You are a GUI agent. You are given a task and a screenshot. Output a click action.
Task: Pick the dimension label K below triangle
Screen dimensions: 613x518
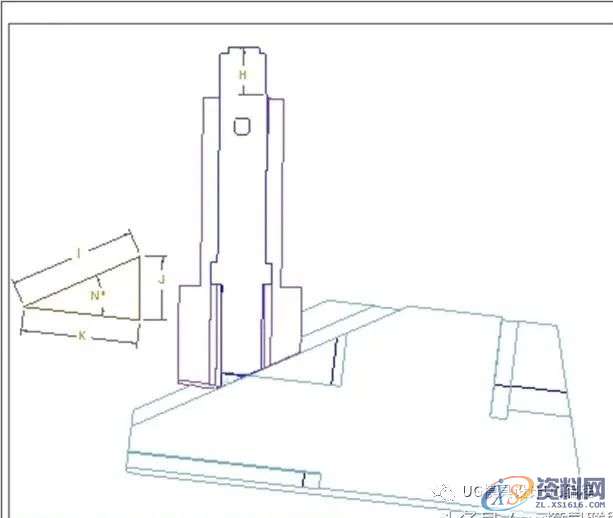point(81,336)
